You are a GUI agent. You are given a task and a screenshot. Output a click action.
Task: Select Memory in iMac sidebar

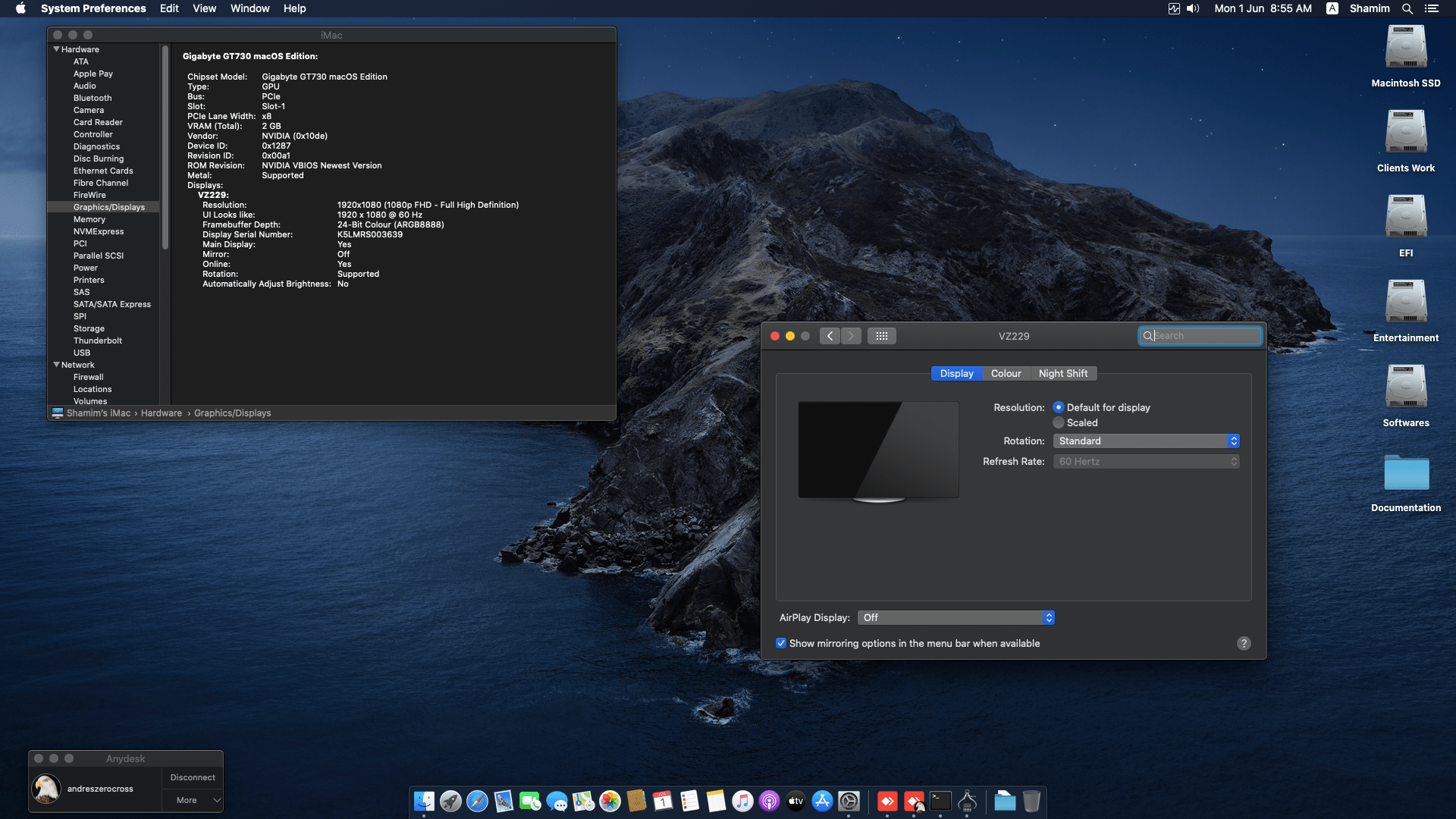(x=89, y=219)
